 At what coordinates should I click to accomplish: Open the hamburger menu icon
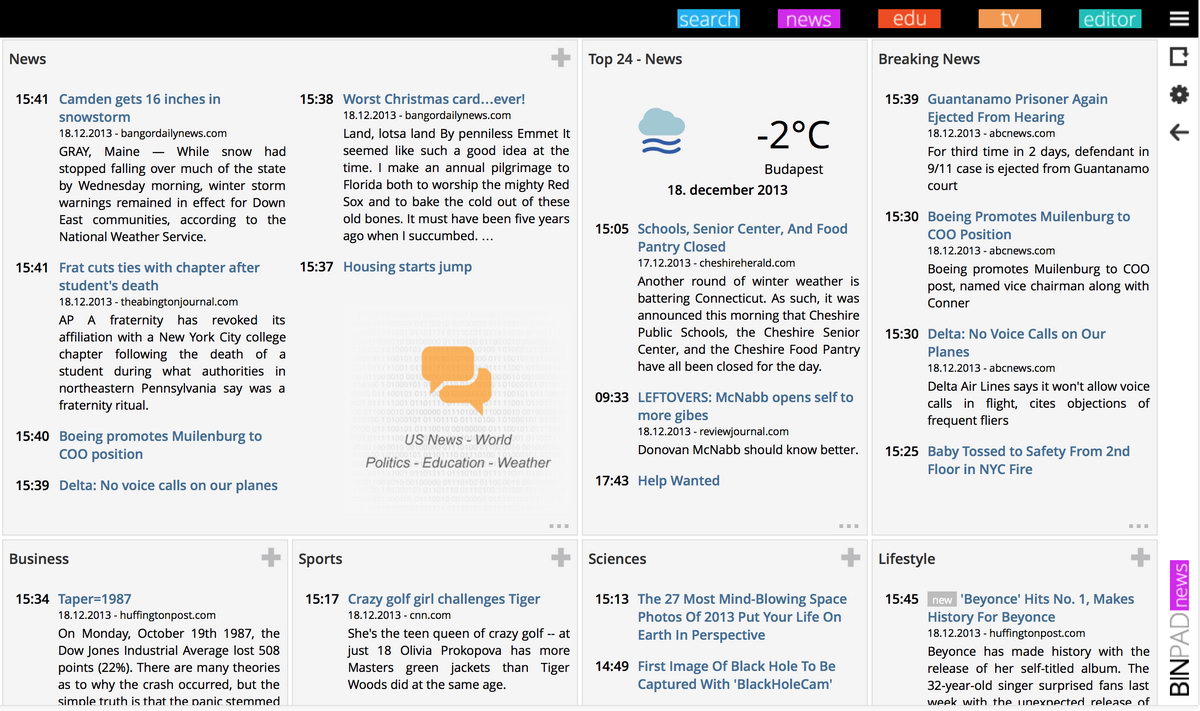tap(1179, 19)
